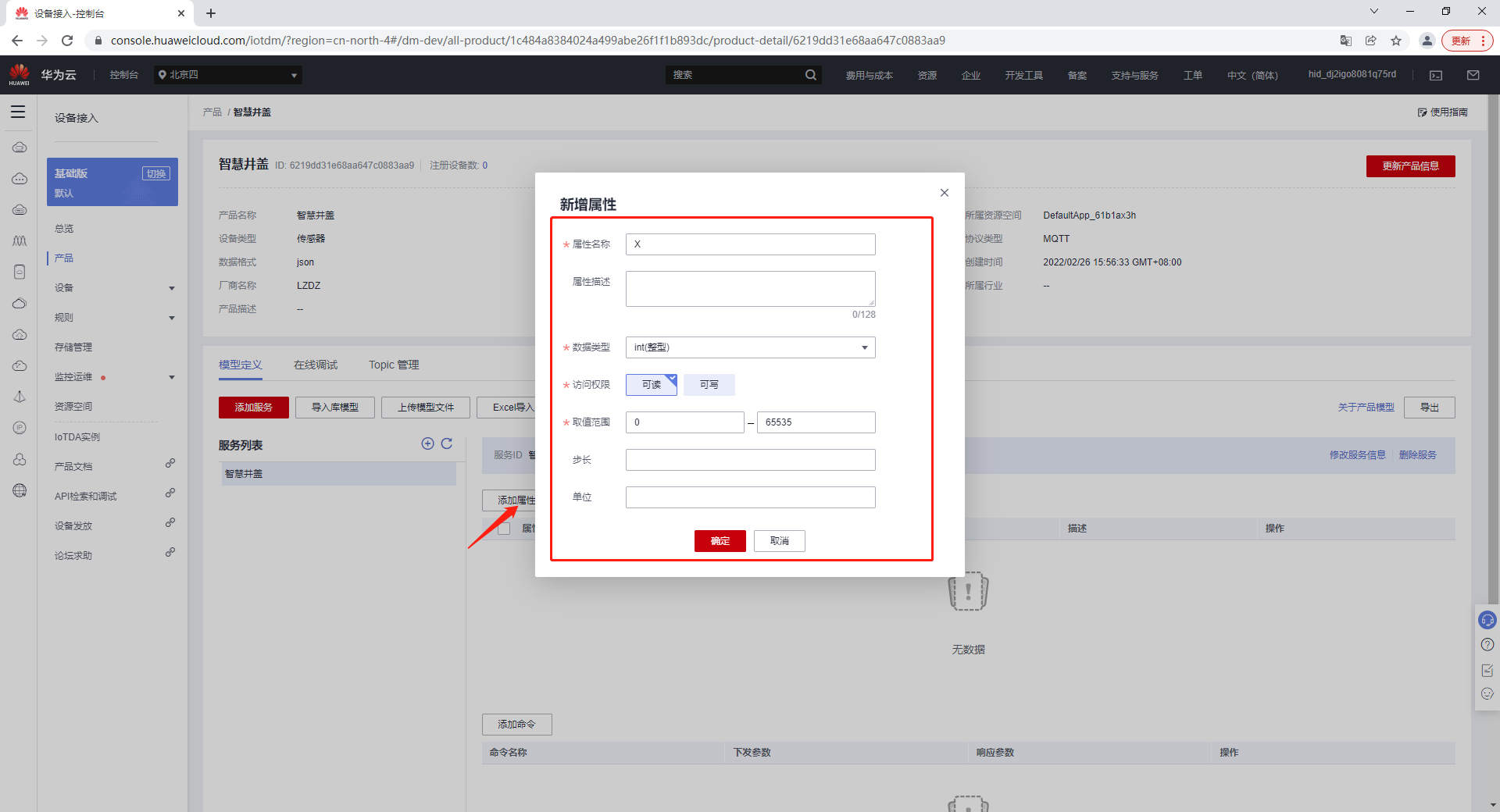Open the 总览 sidebar item
Image resolution: width=1500 pixels, height=812 pixels.
click(x=64, y=229)
